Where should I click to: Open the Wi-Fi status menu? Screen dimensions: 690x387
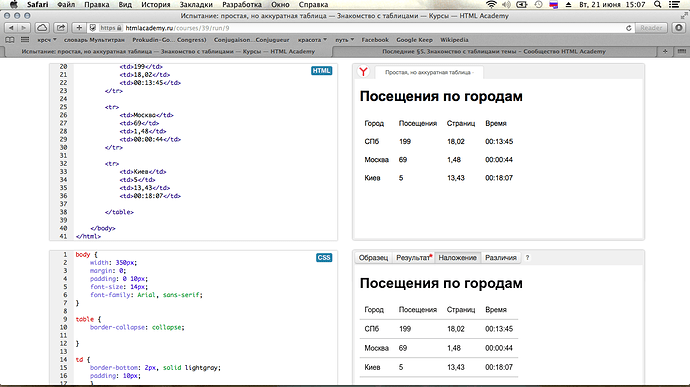(x=491, y=4)
